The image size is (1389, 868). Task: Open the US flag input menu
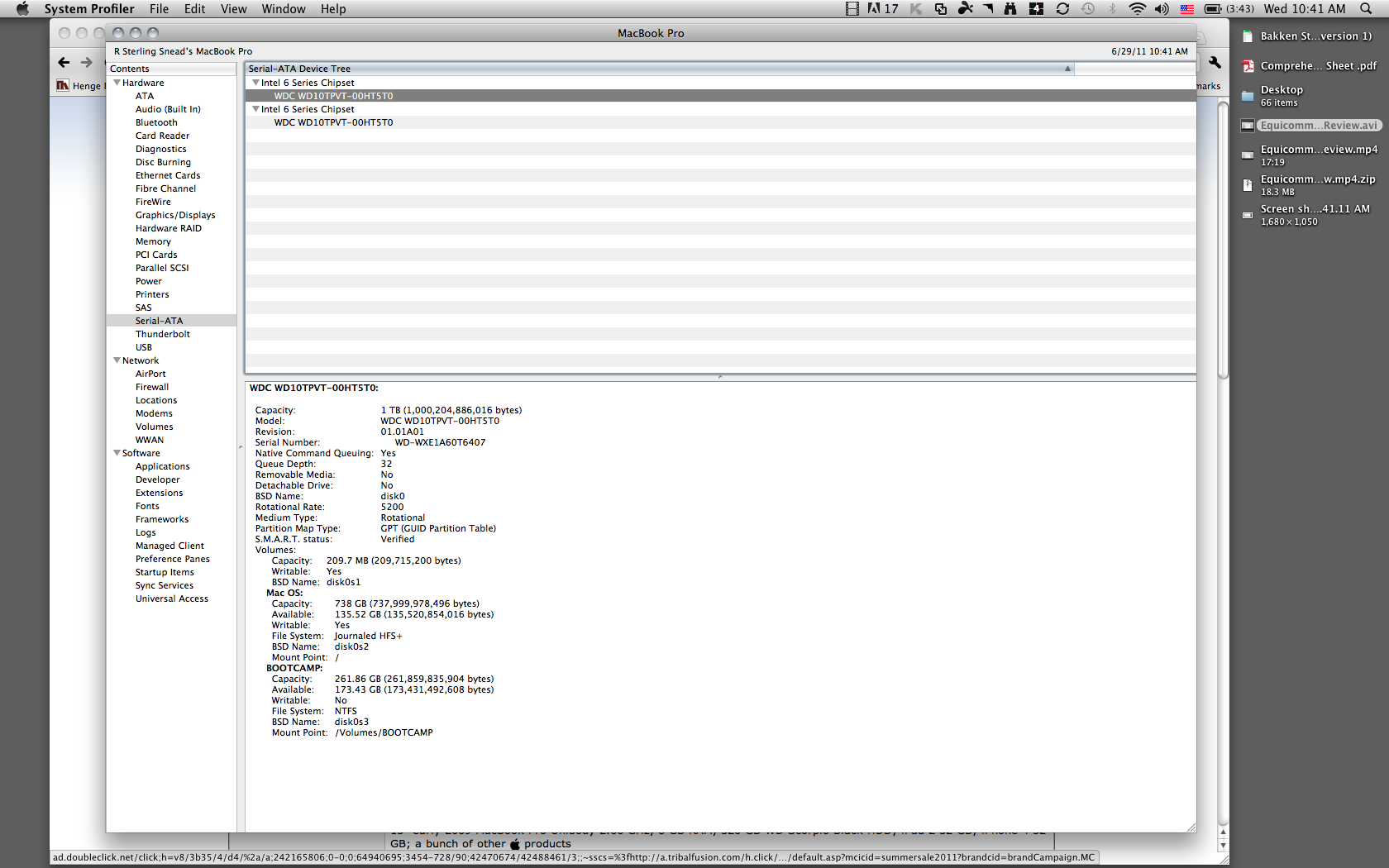pos(1187,8)
